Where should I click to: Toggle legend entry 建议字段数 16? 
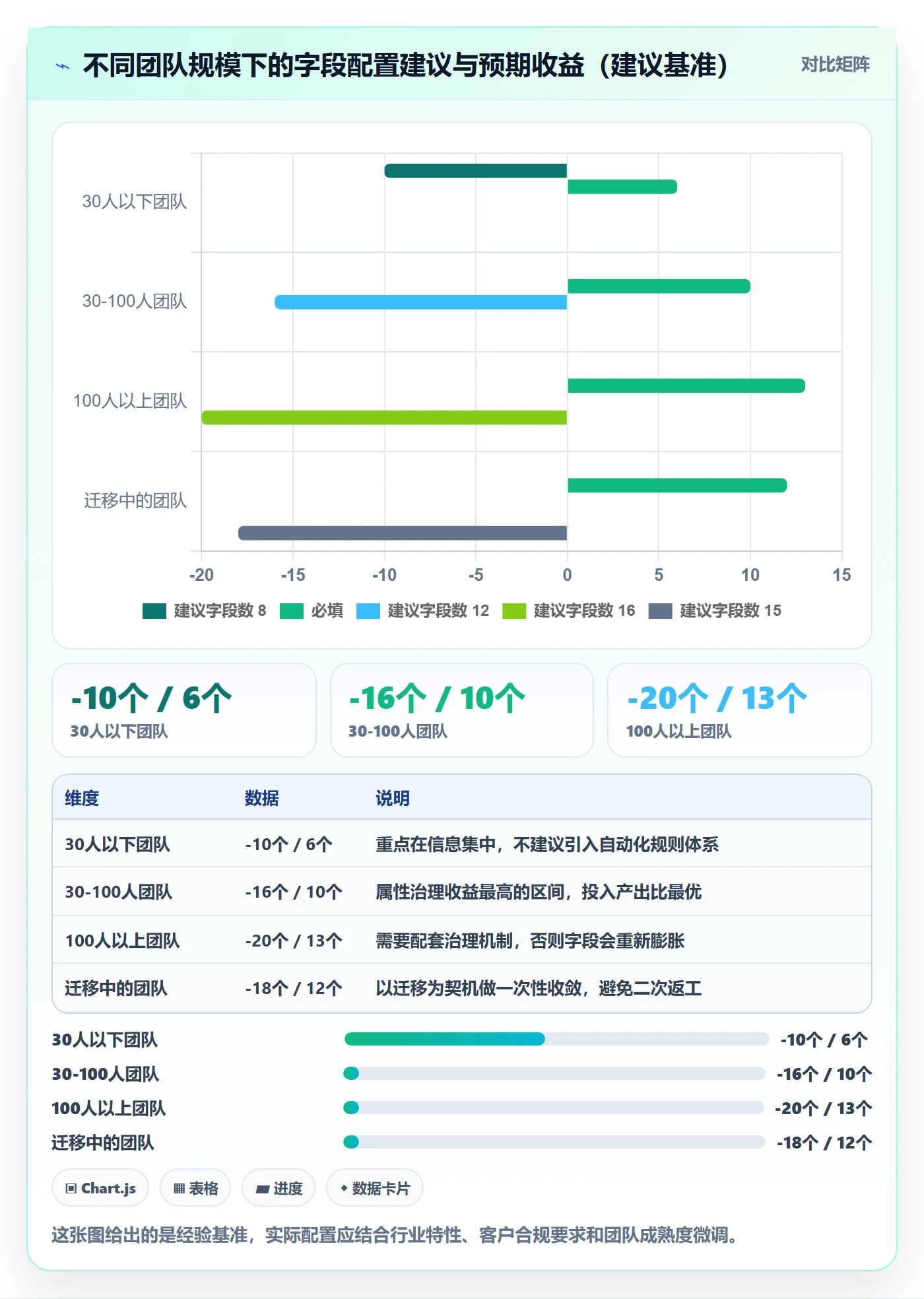pos(569,611)
